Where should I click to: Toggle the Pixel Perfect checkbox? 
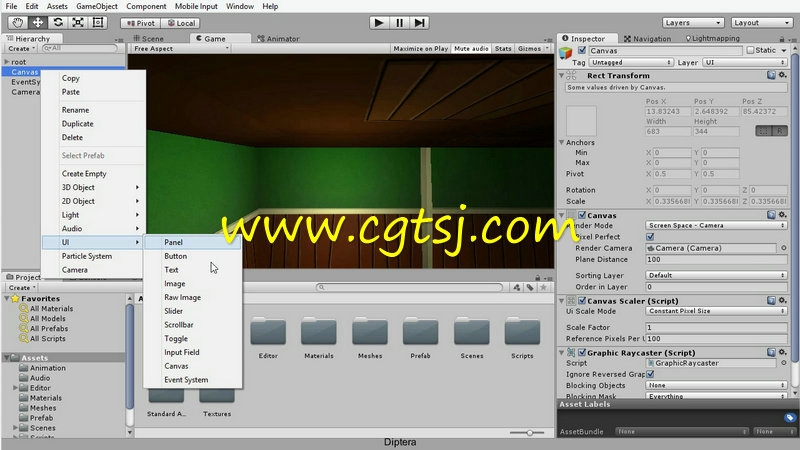coord(650,237)
